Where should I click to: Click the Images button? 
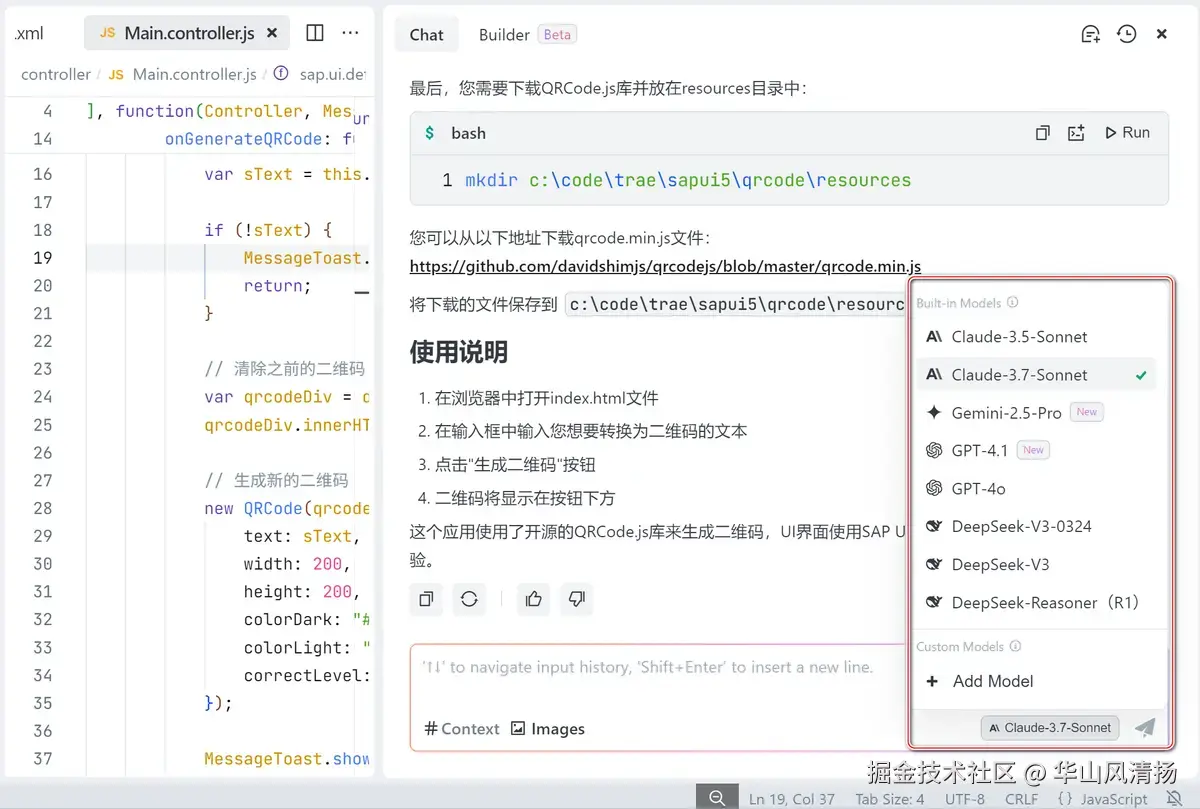point(548,729)
